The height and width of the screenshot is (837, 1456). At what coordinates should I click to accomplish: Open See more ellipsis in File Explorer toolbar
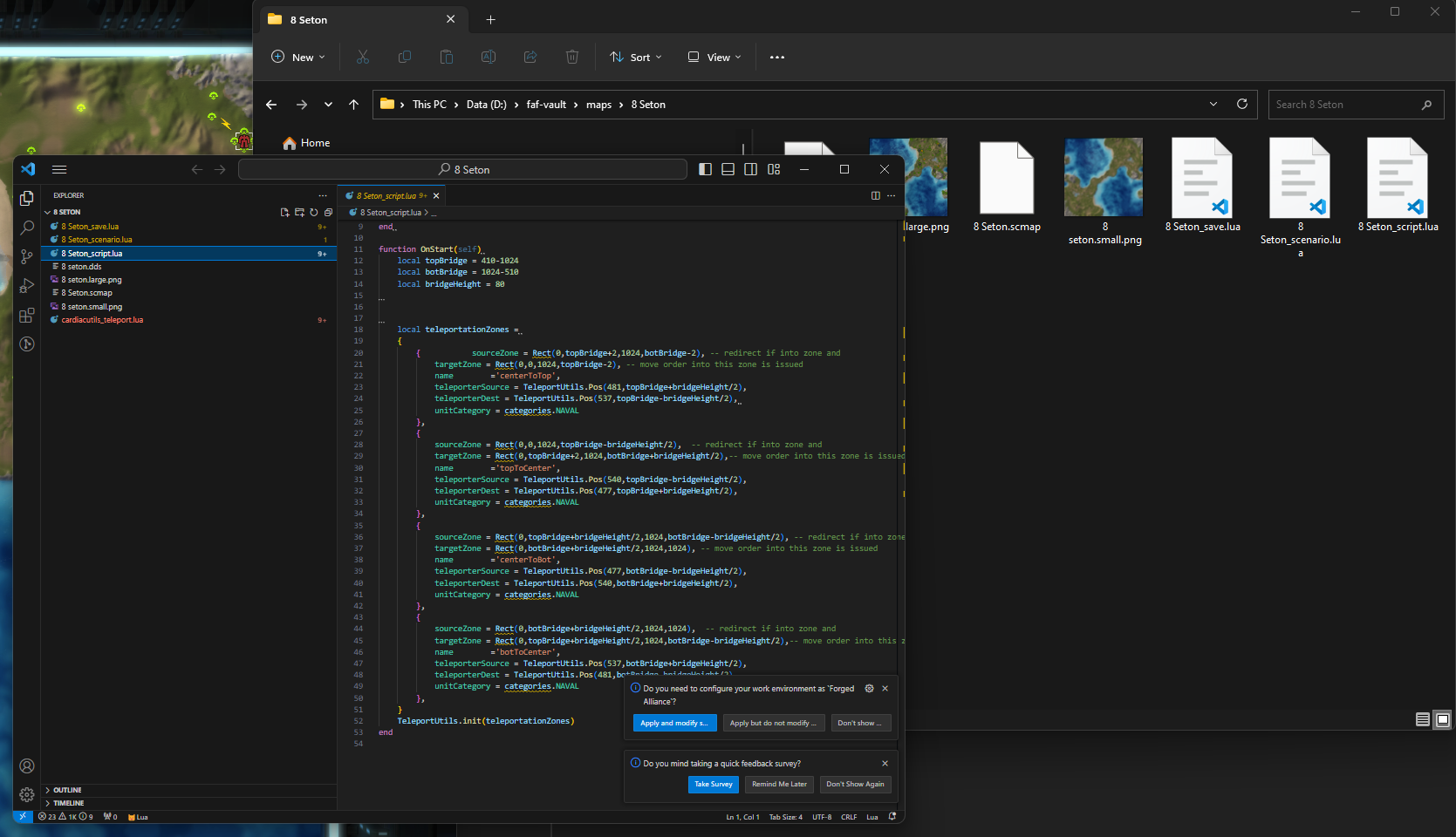pyautogui.click(x=777, y=57)
